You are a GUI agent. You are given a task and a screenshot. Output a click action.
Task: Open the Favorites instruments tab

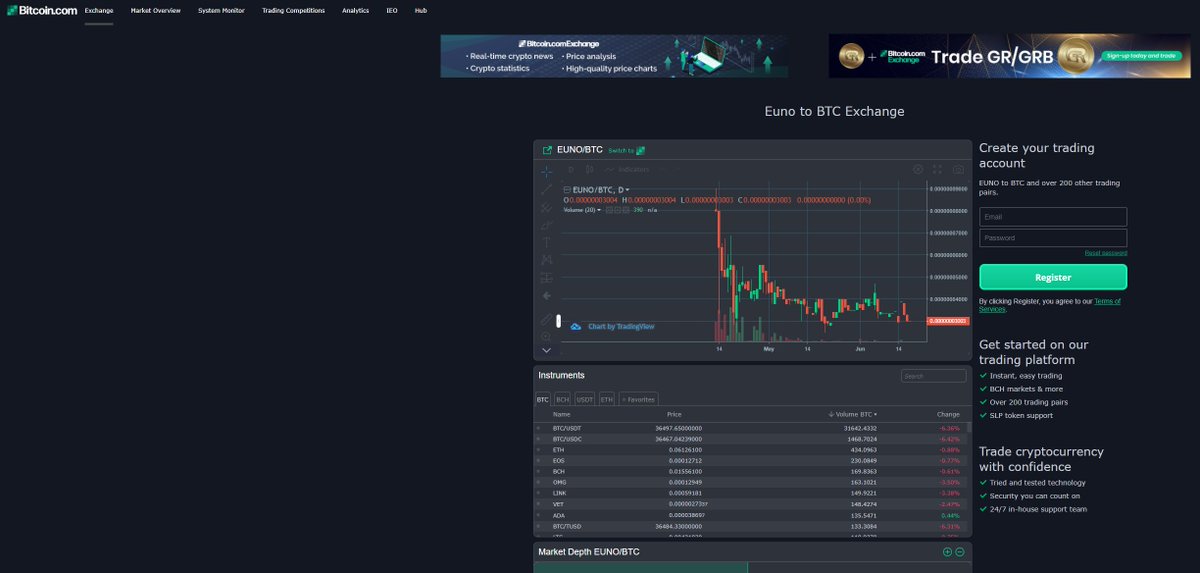pos(639,399)
